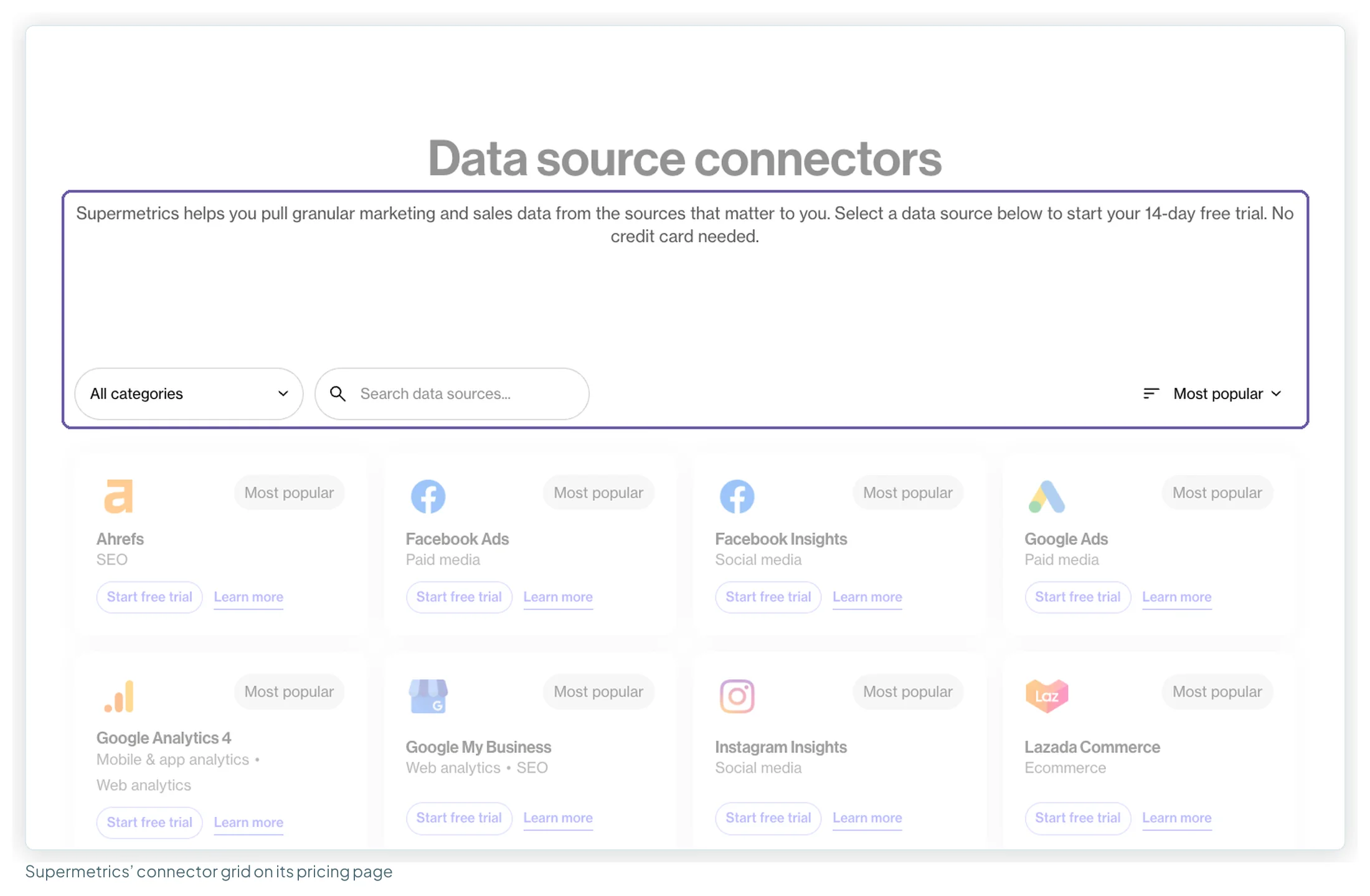This screenshot has height=896, width=1370.
Task: Click the Facebook Insights logo icon
Action: [x=737, y=496]
